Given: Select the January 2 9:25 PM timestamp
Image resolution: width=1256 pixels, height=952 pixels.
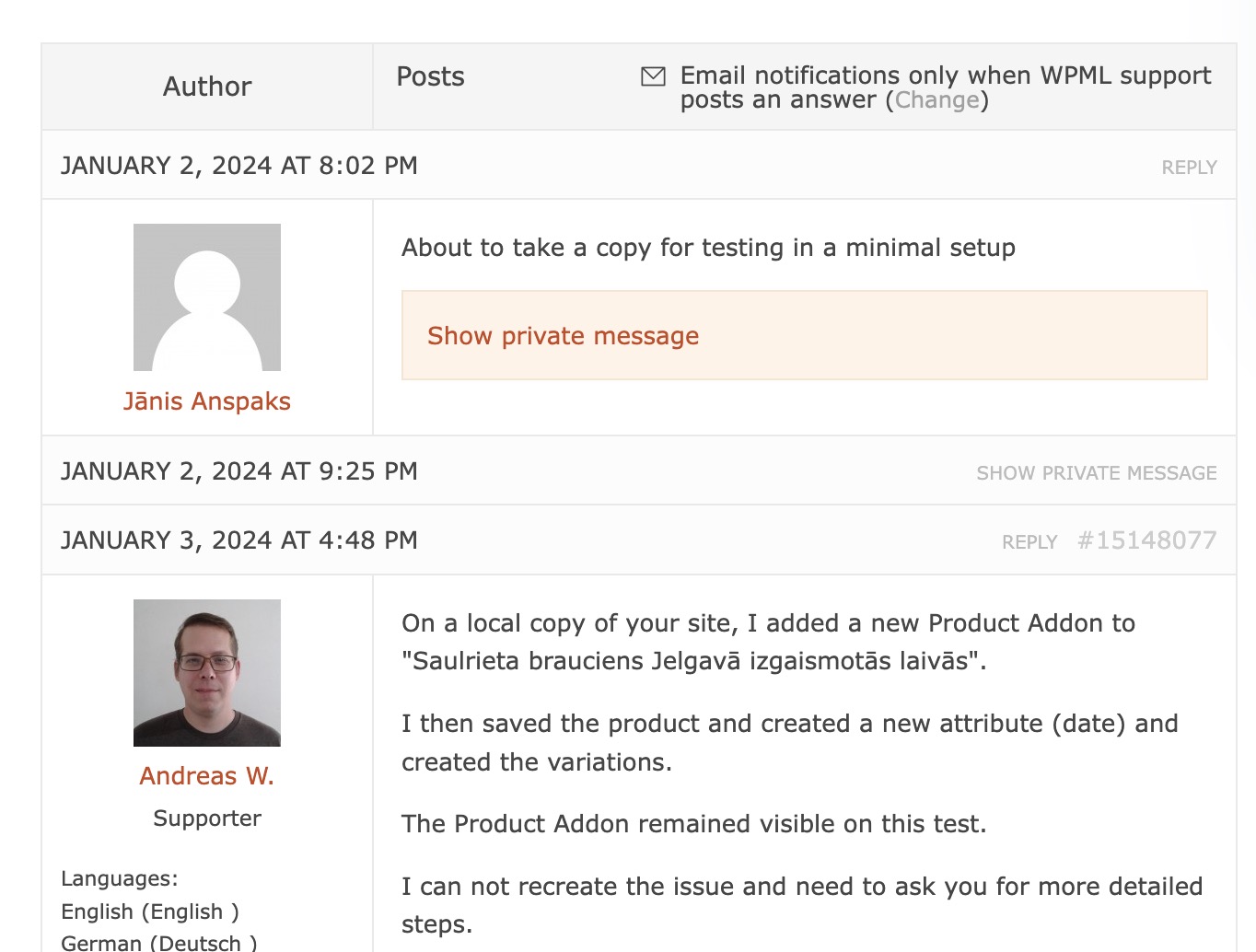Looking at the screenshot, I should tap(239, 471).
